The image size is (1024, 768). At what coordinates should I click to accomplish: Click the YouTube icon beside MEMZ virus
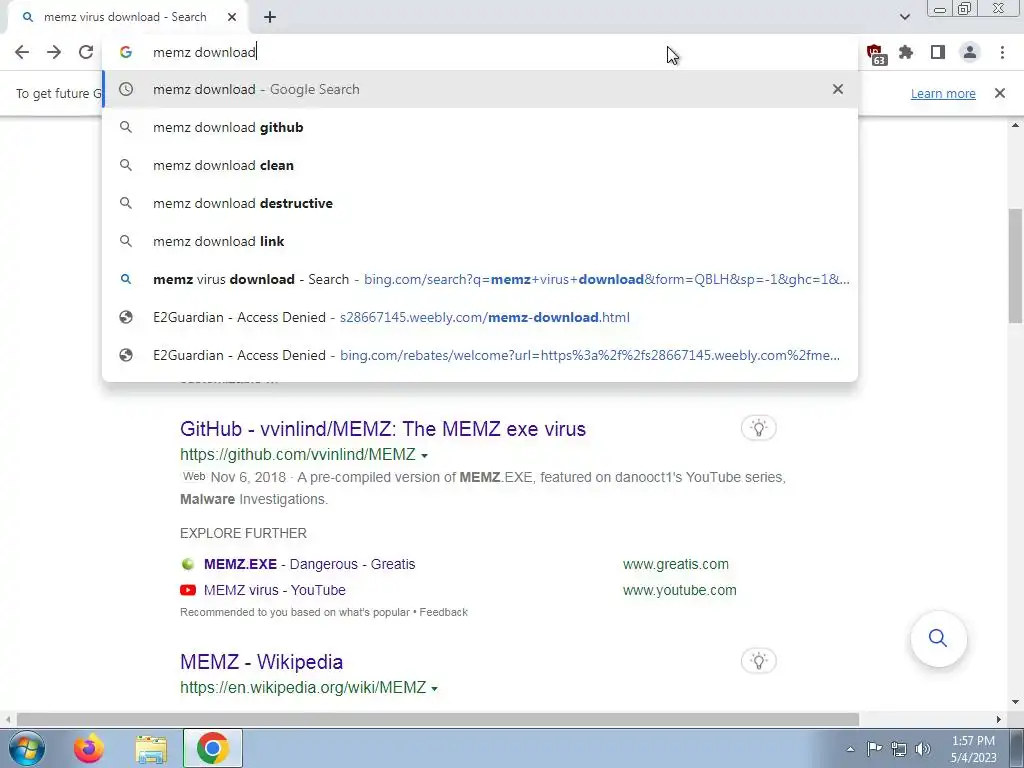click(188, 590)
